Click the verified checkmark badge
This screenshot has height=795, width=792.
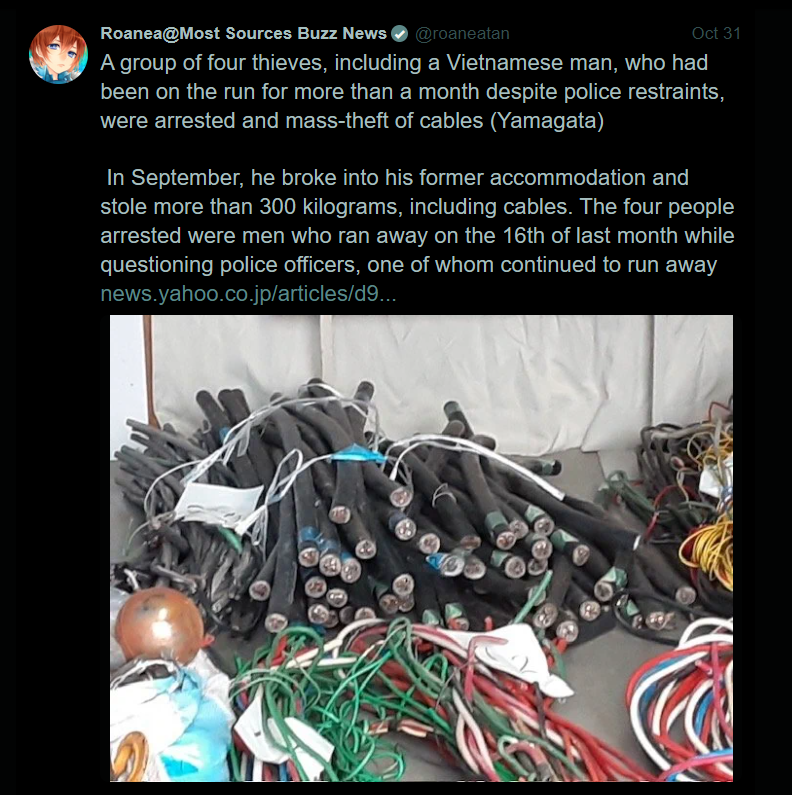400,34
